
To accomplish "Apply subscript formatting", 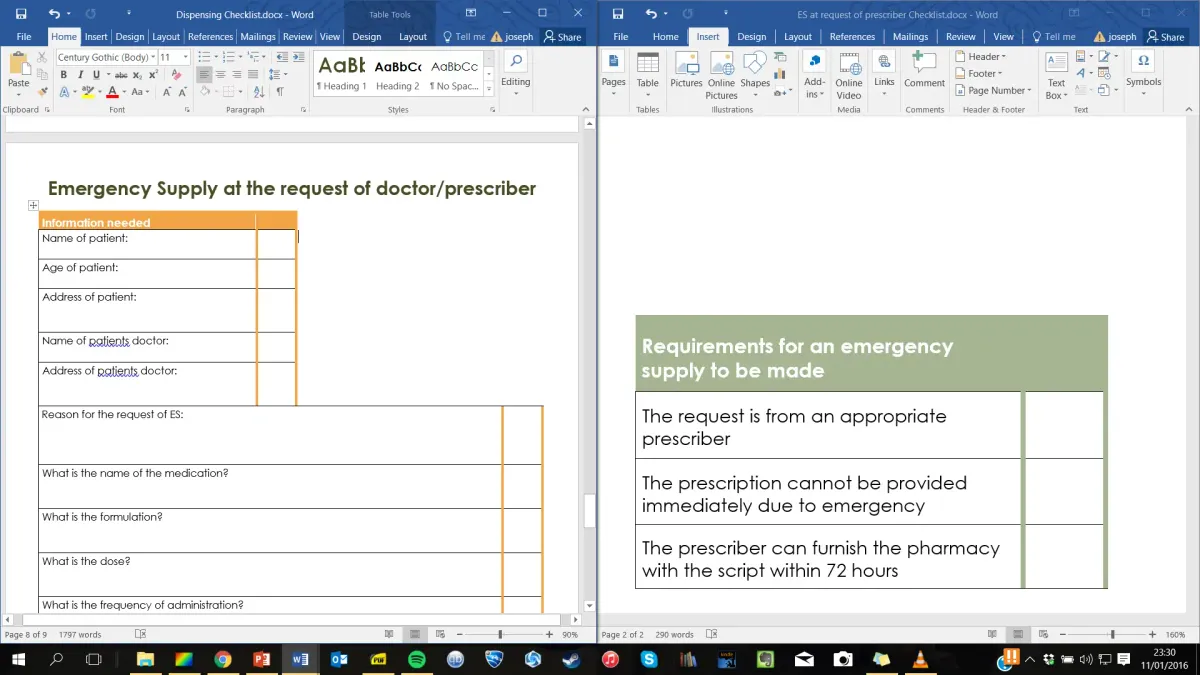I will pos(138,75).
